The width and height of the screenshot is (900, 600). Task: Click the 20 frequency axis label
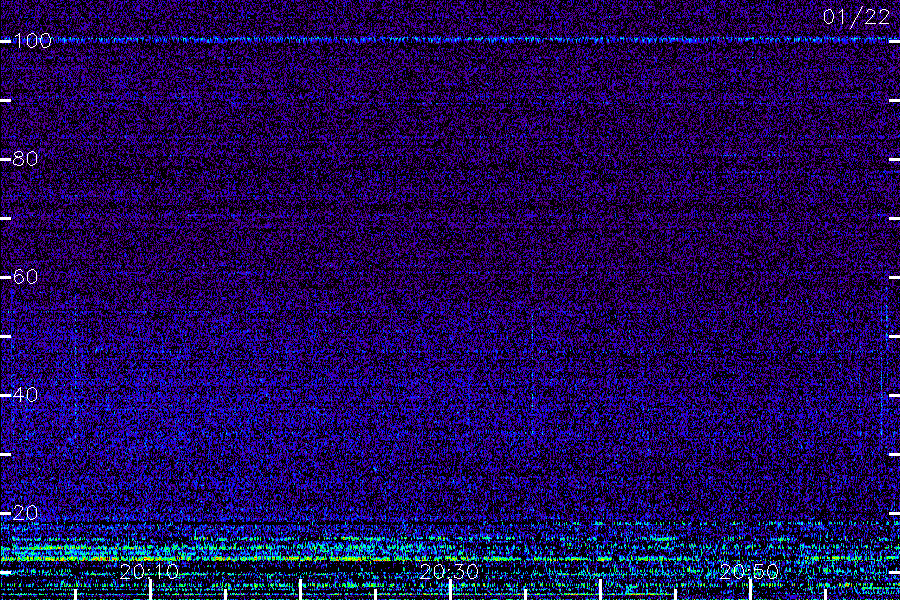[x=25, y=513]
